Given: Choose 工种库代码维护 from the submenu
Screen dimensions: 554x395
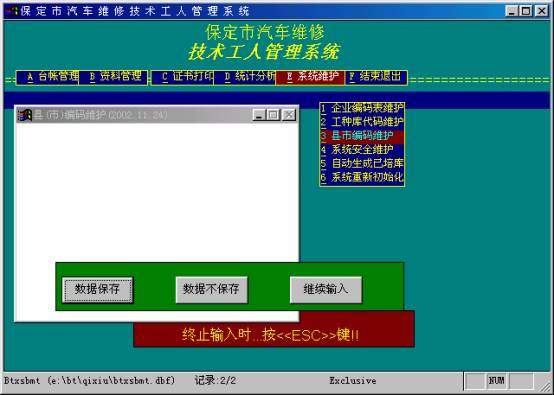Looking at the screenshot, I should [362, 122].
